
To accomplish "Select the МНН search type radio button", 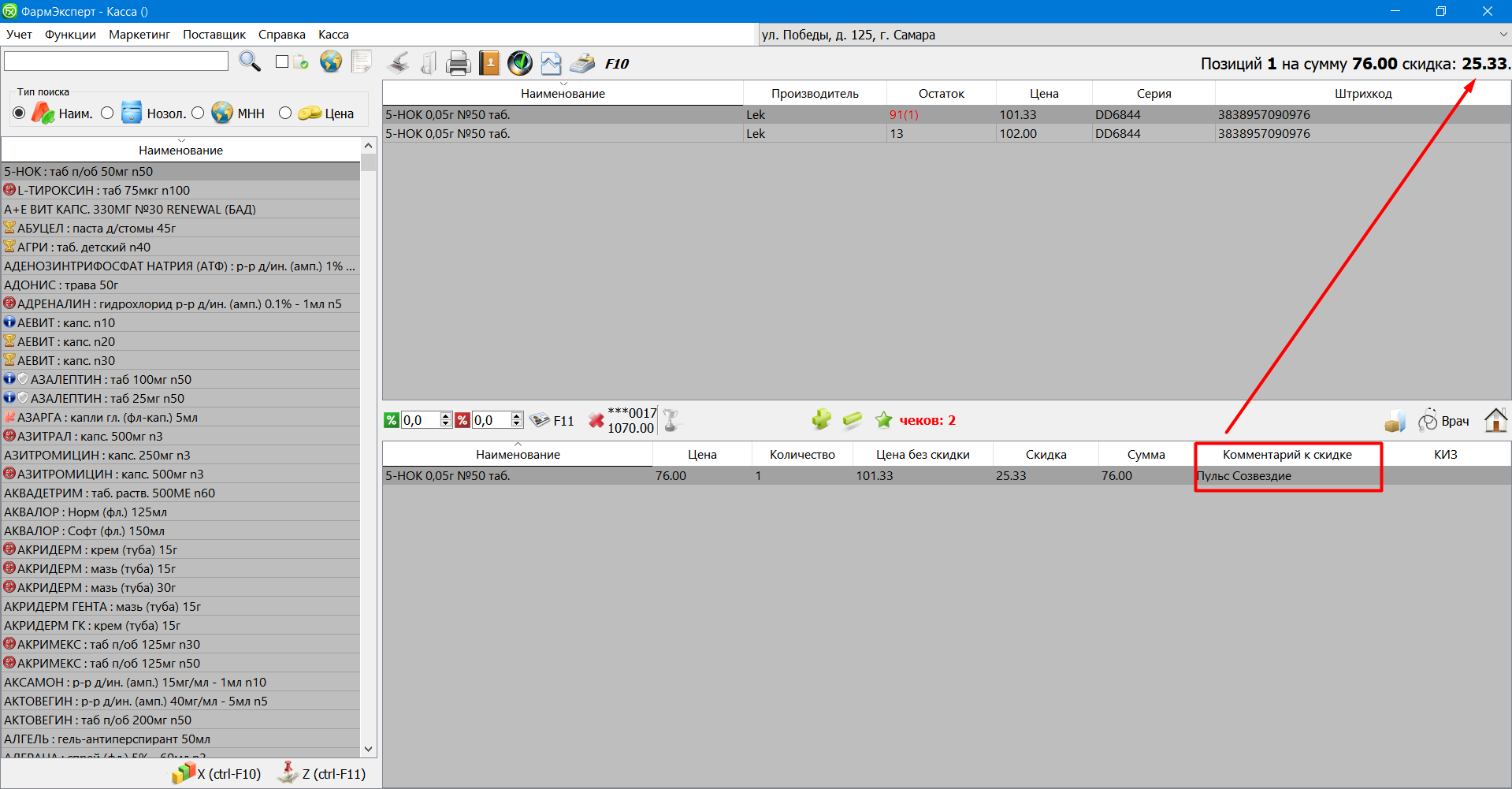I will point(198,114).
